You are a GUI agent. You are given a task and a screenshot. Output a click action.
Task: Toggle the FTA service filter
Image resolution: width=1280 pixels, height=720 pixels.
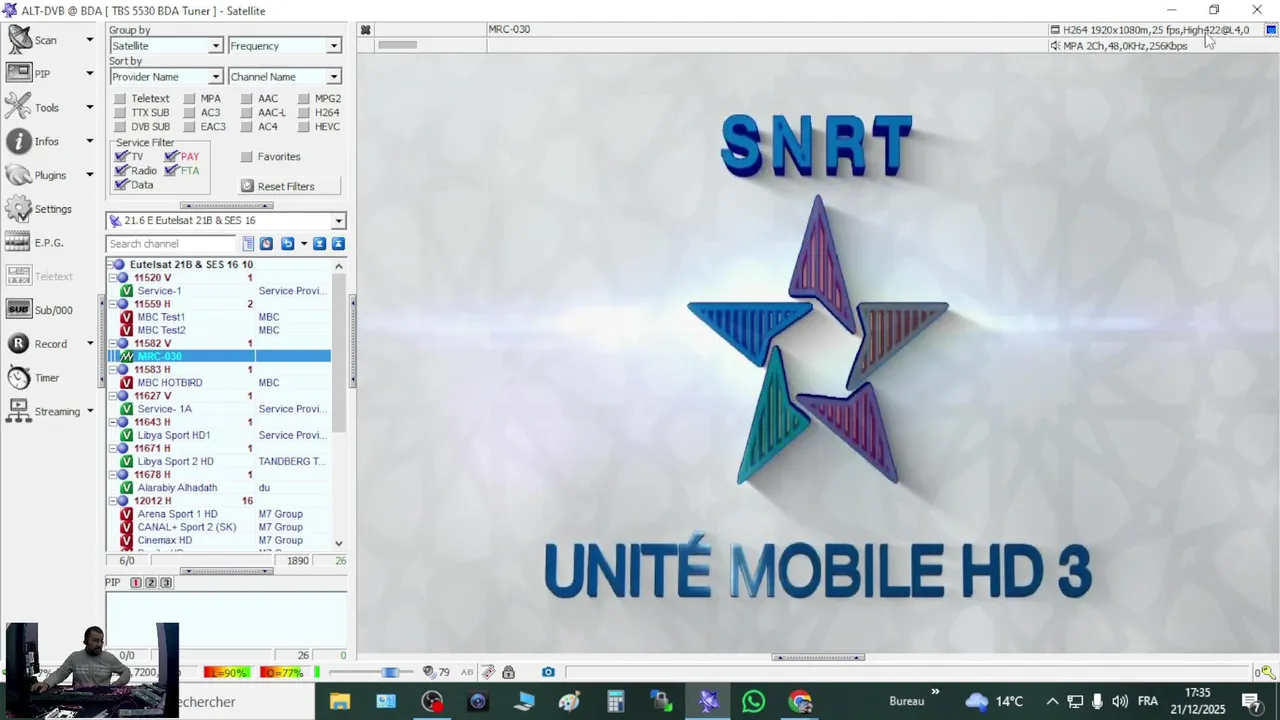tap(171, 171)
